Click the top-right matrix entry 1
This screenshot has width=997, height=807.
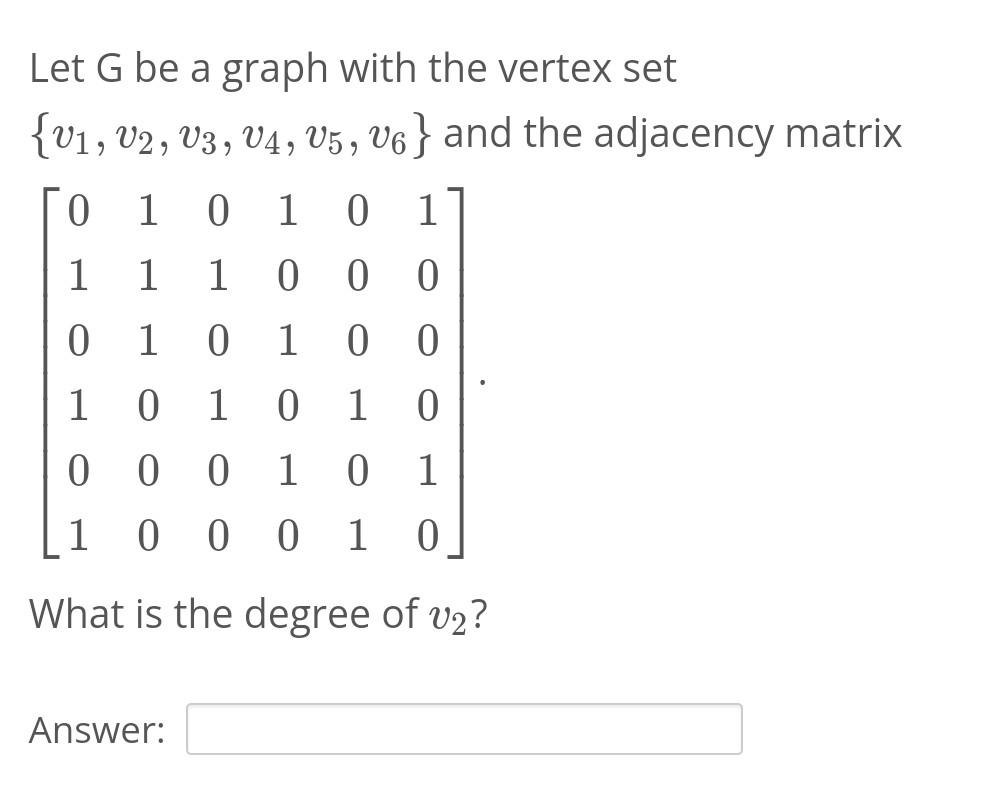tap(427, 210)
